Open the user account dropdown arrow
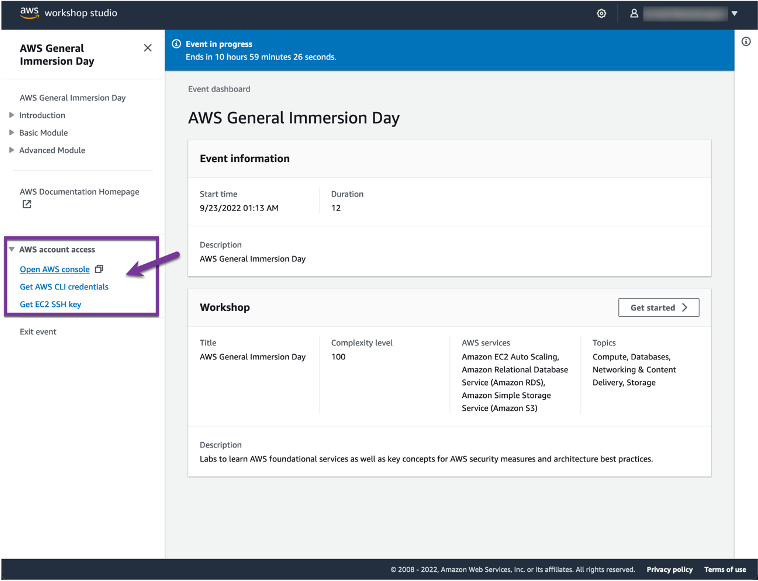758x581 pixels. [x=734, y=14]
